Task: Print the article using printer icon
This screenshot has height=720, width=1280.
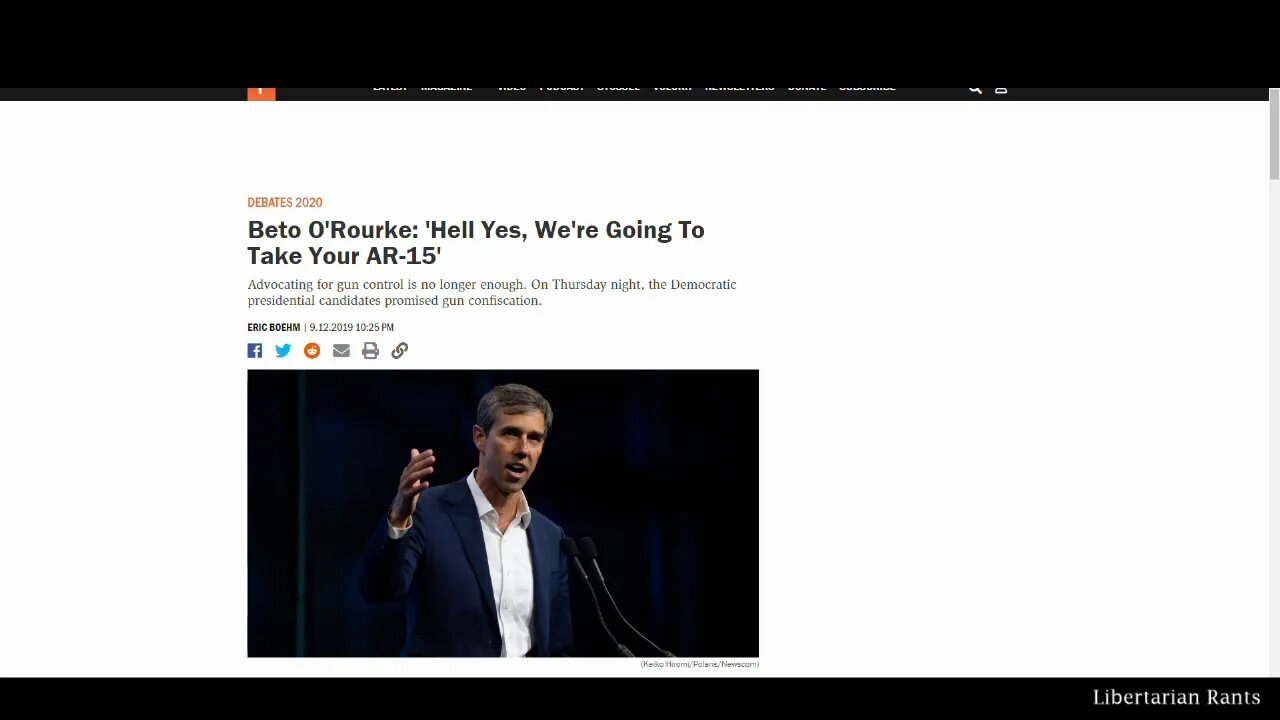Action: (x=370, y=351)
